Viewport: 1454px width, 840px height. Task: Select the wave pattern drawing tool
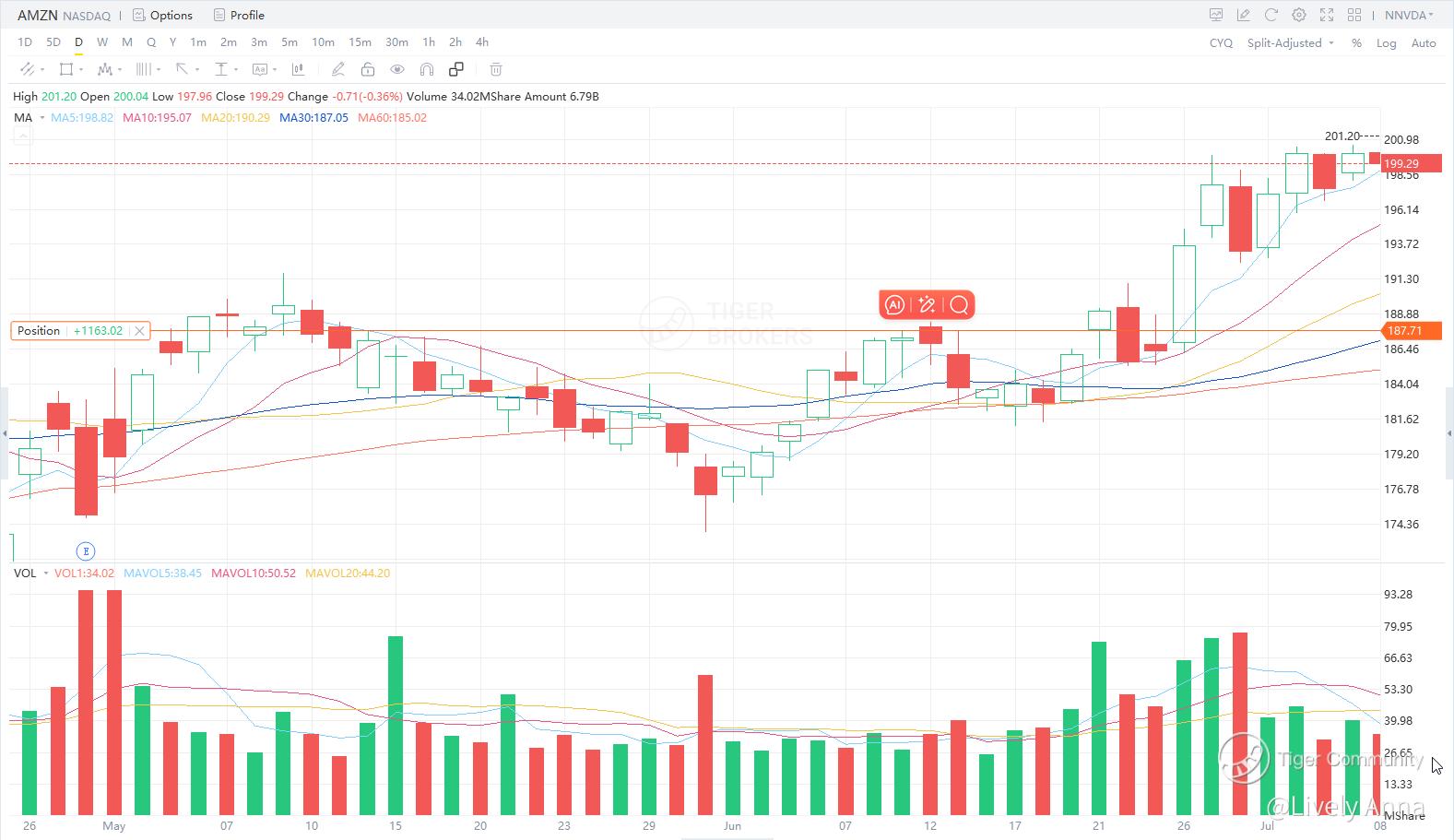point(104,69)
